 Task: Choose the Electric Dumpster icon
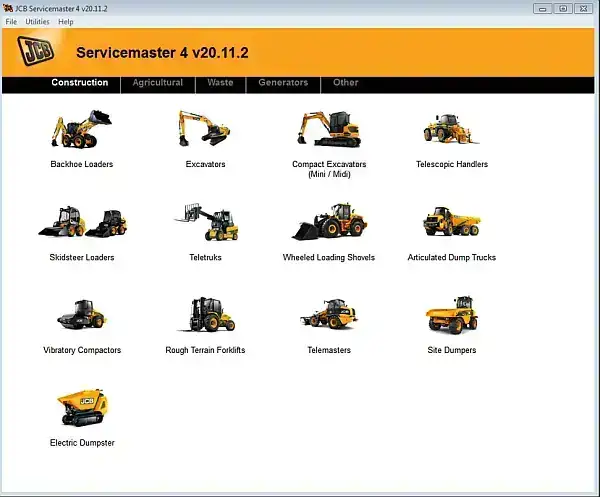[x=83, y=408]
